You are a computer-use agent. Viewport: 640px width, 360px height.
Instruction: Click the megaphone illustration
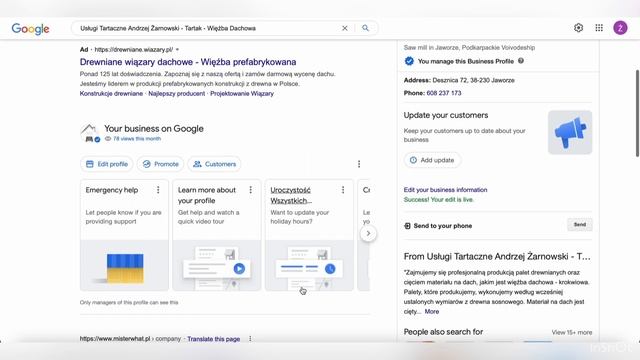[570, 132]
